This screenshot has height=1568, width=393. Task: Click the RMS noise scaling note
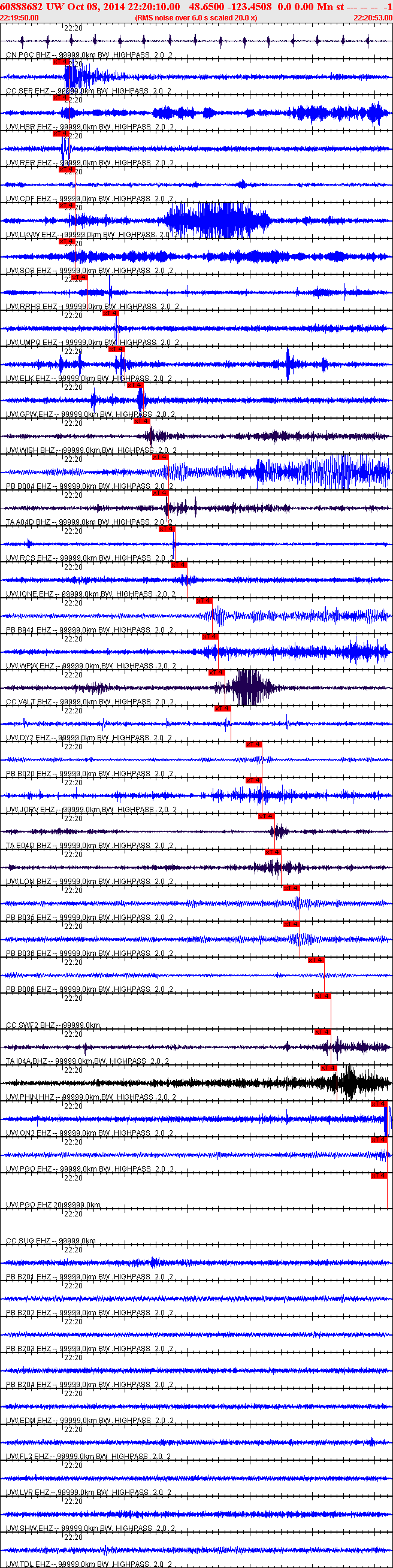[196, 17]
